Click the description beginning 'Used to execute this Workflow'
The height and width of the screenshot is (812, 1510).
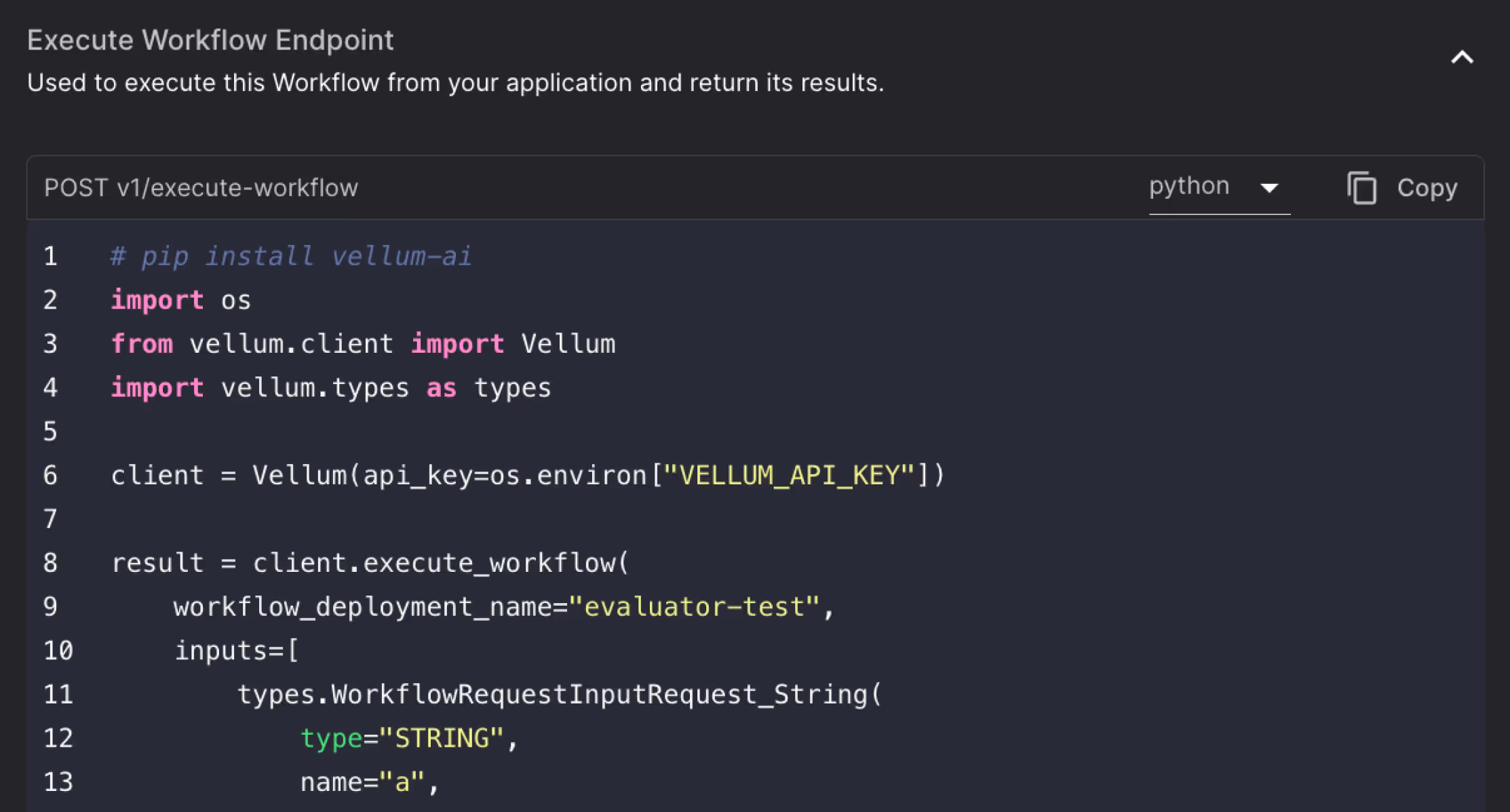(455, 83)
